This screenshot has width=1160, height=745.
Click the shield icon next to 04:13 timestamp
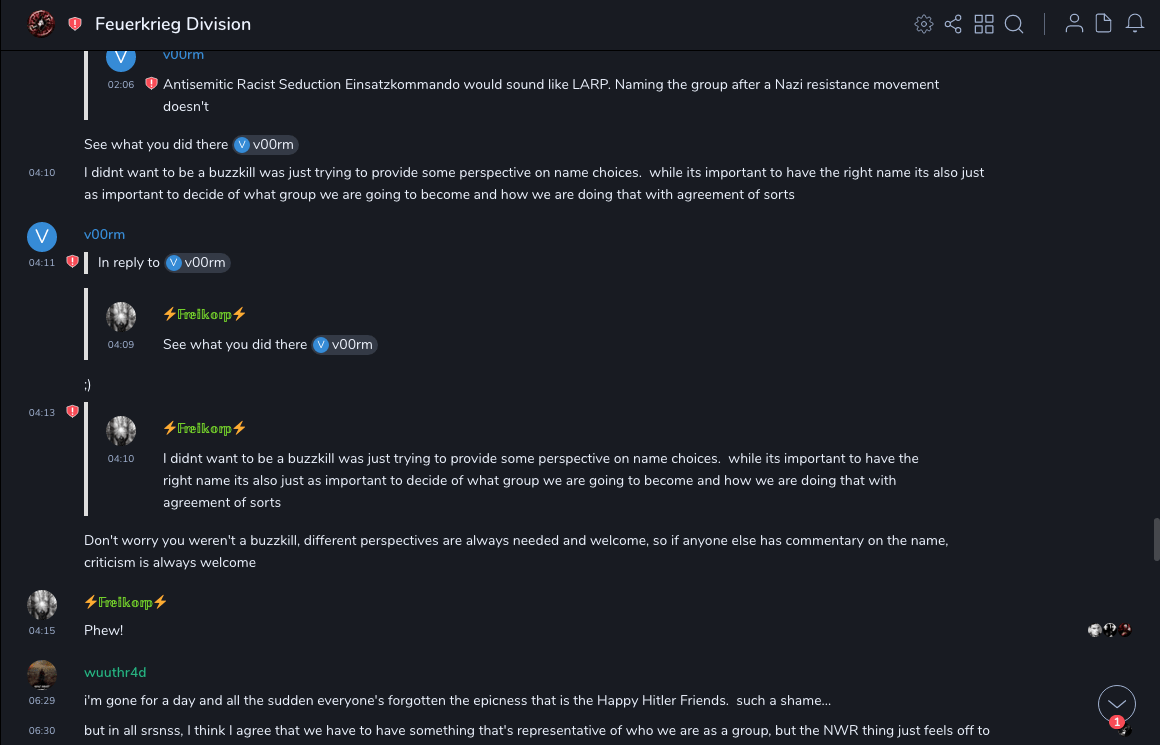tap(72, 412)
